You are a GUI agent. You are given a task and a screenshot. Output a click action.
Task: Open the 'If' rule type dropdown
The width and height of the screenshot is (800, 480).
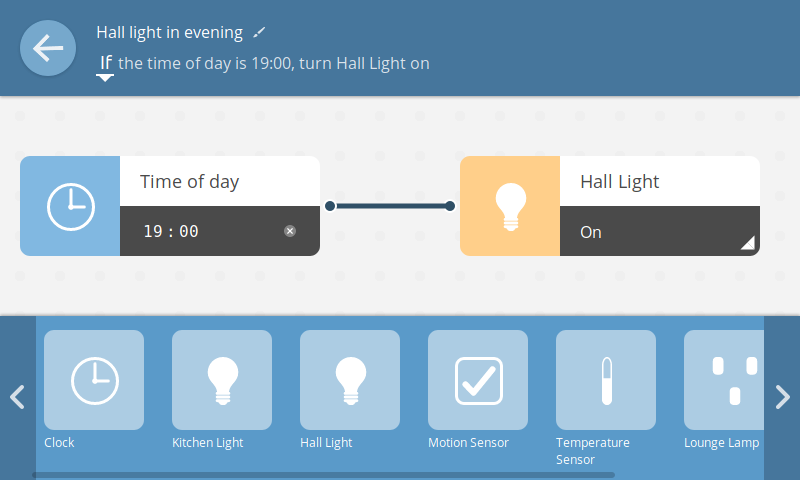[x=105, y=66]
